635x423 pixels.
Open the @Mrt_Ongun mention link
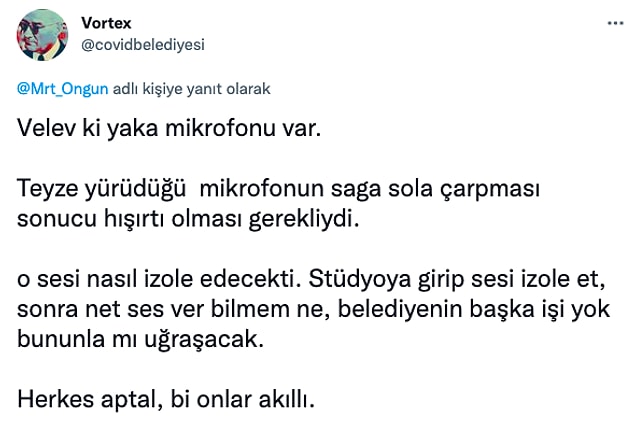(x=62, y=89)
